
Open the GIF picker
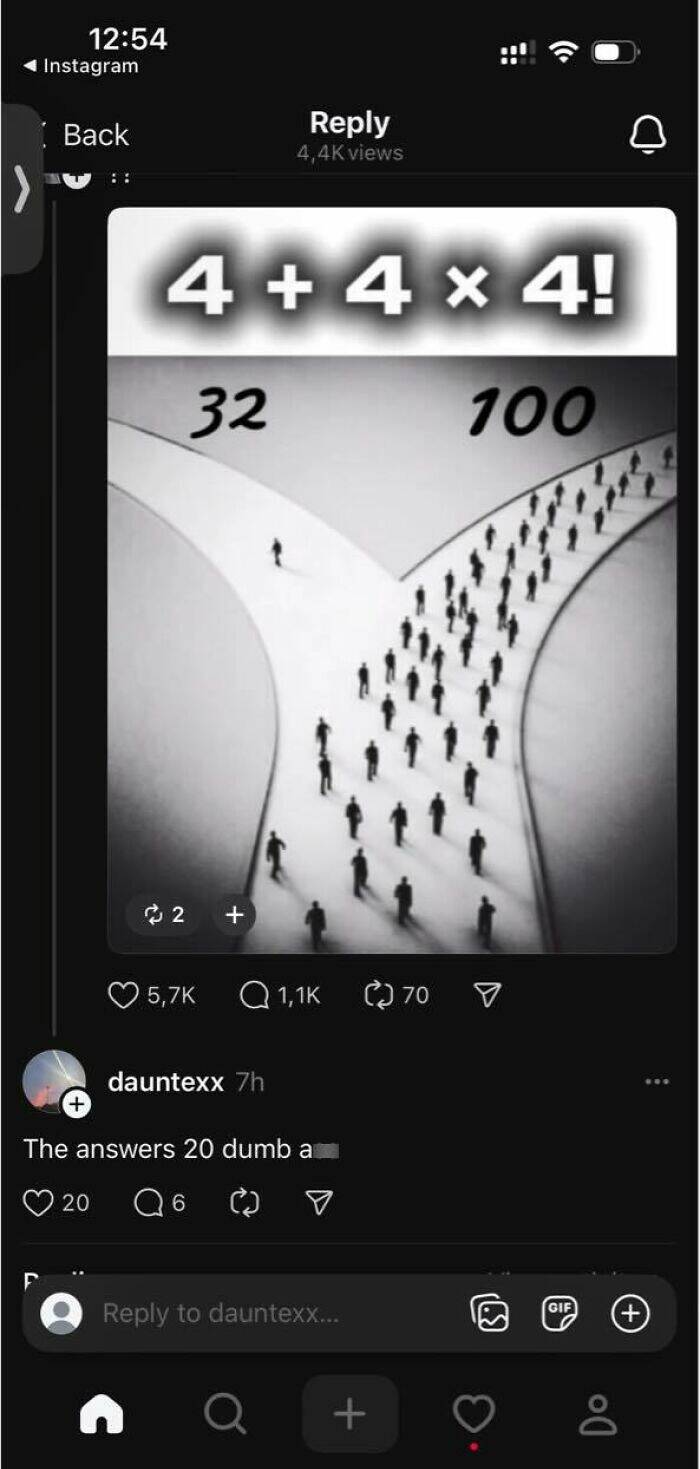coord(559,1313)
